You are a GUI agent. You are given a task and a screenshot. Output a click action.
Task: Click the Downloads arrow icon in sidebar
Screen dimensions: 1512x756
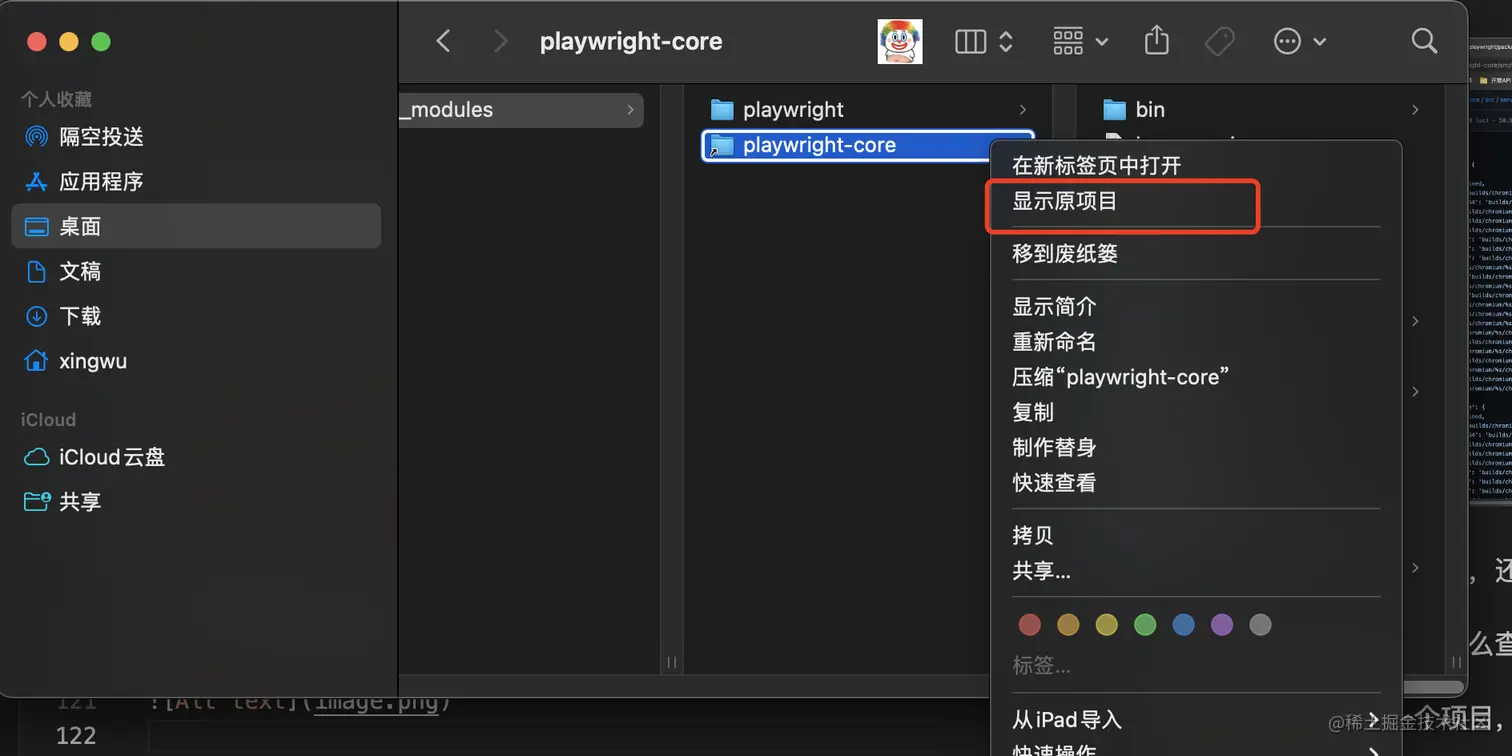point(36,316)
